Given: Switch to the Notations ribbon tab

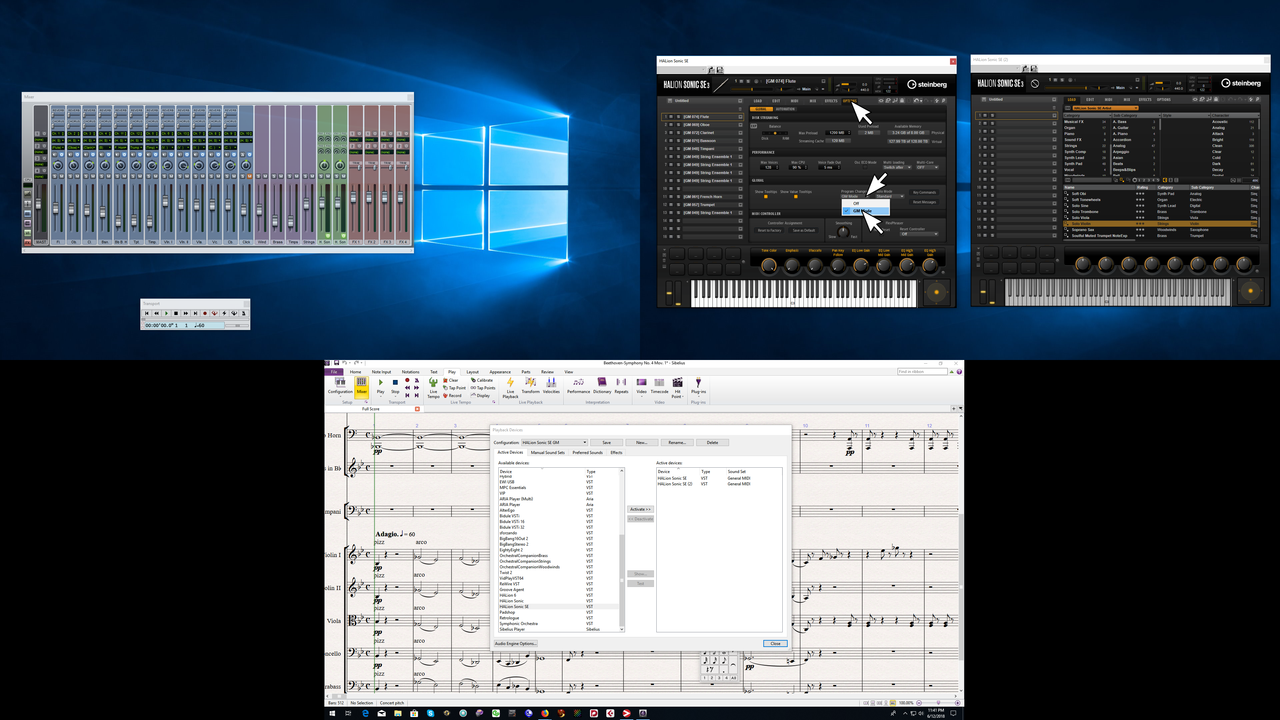Looking at the screenshot, I should (411, 371).
